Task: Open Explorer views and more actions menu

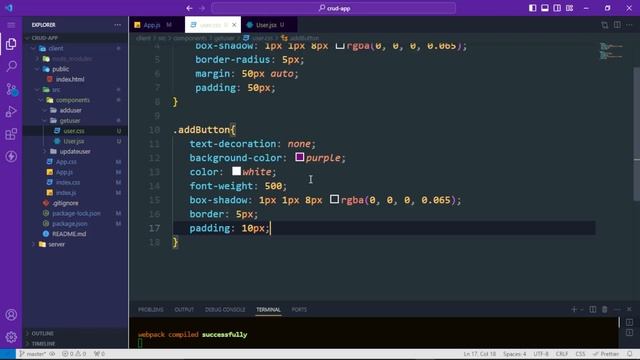Action: [x=118, y=25]
